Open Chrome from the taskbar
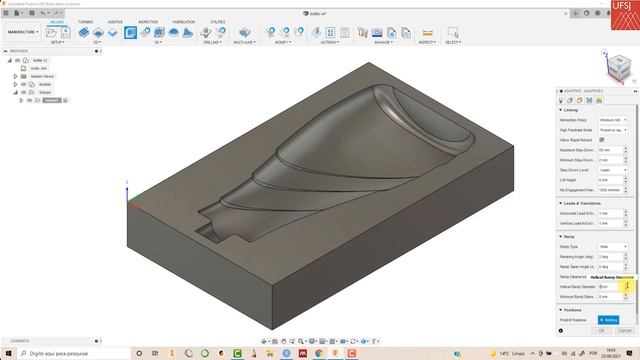640x360 pixels. (319, 353)
